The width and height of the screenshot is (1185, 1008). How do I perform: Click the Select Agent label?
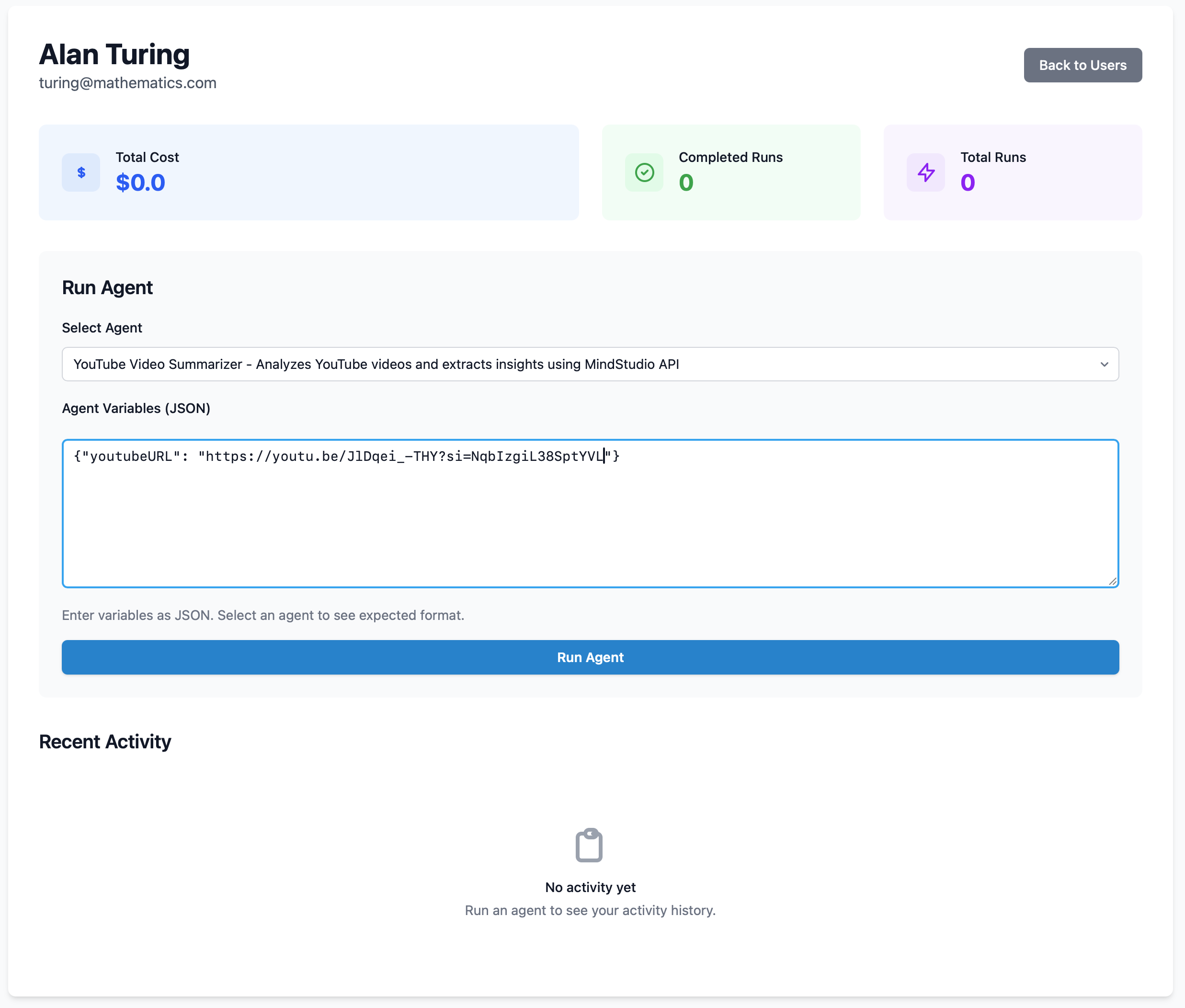pyautogui.click(x=102, y=328)
